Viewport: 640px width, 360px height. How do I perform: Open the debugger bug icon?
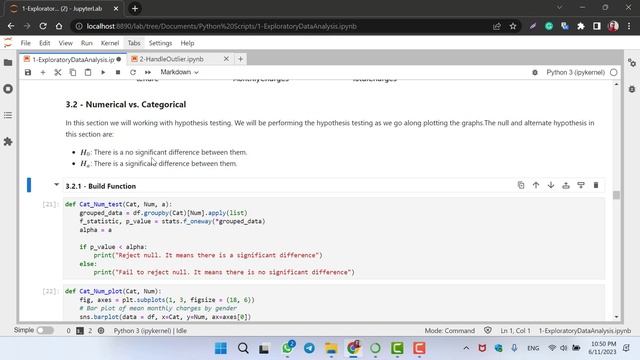[535, 72]
